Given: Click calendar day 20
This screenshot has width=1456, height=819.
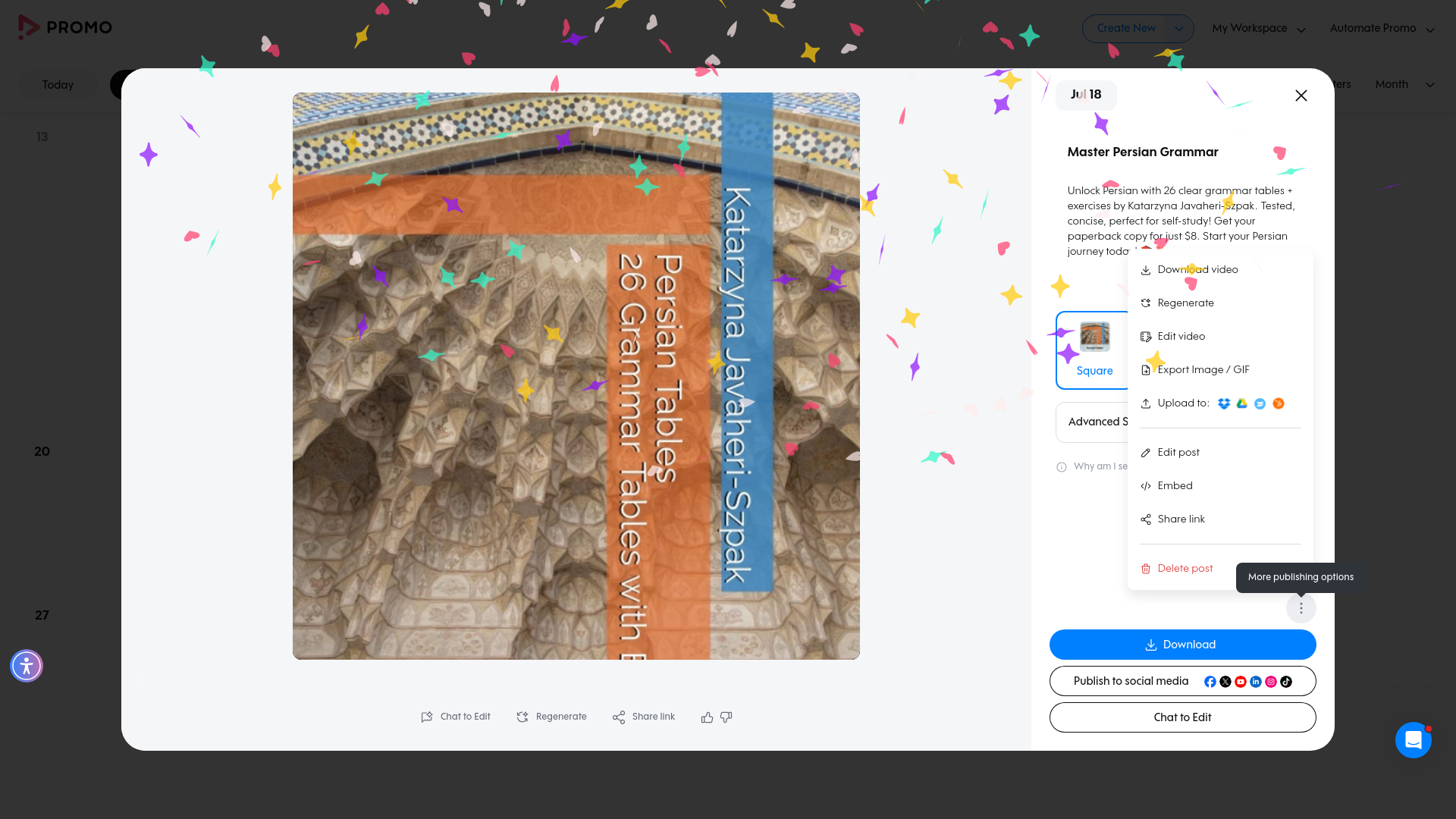Looking at the screenshot, I should tap(42, 452).
